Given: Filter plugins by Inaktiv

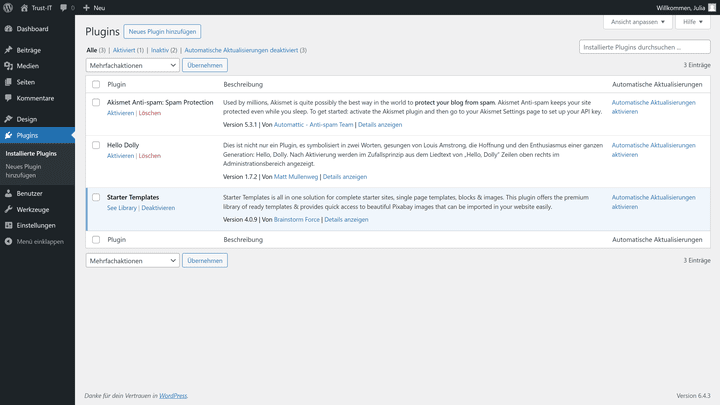Looking at the screenshot, I should (160, 50).
